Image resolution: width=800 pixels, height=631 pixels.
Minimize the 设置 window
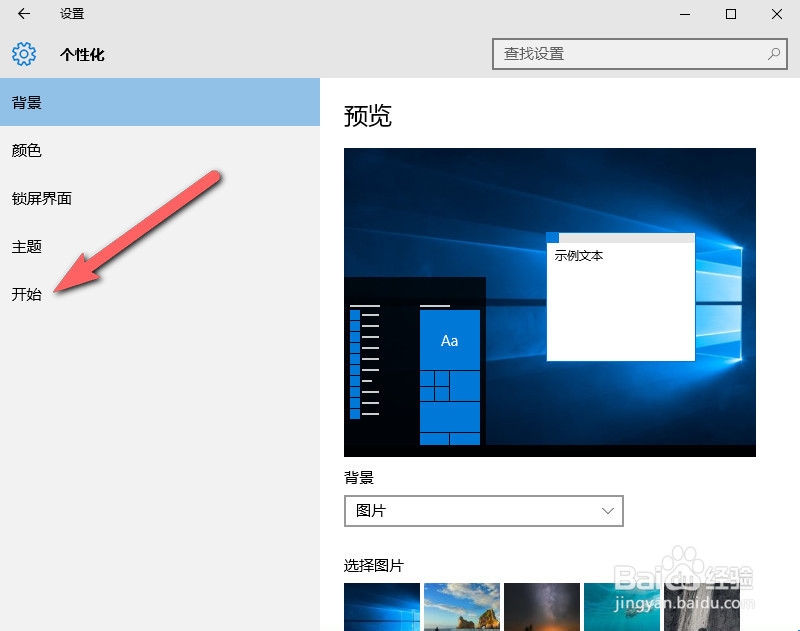685,14
